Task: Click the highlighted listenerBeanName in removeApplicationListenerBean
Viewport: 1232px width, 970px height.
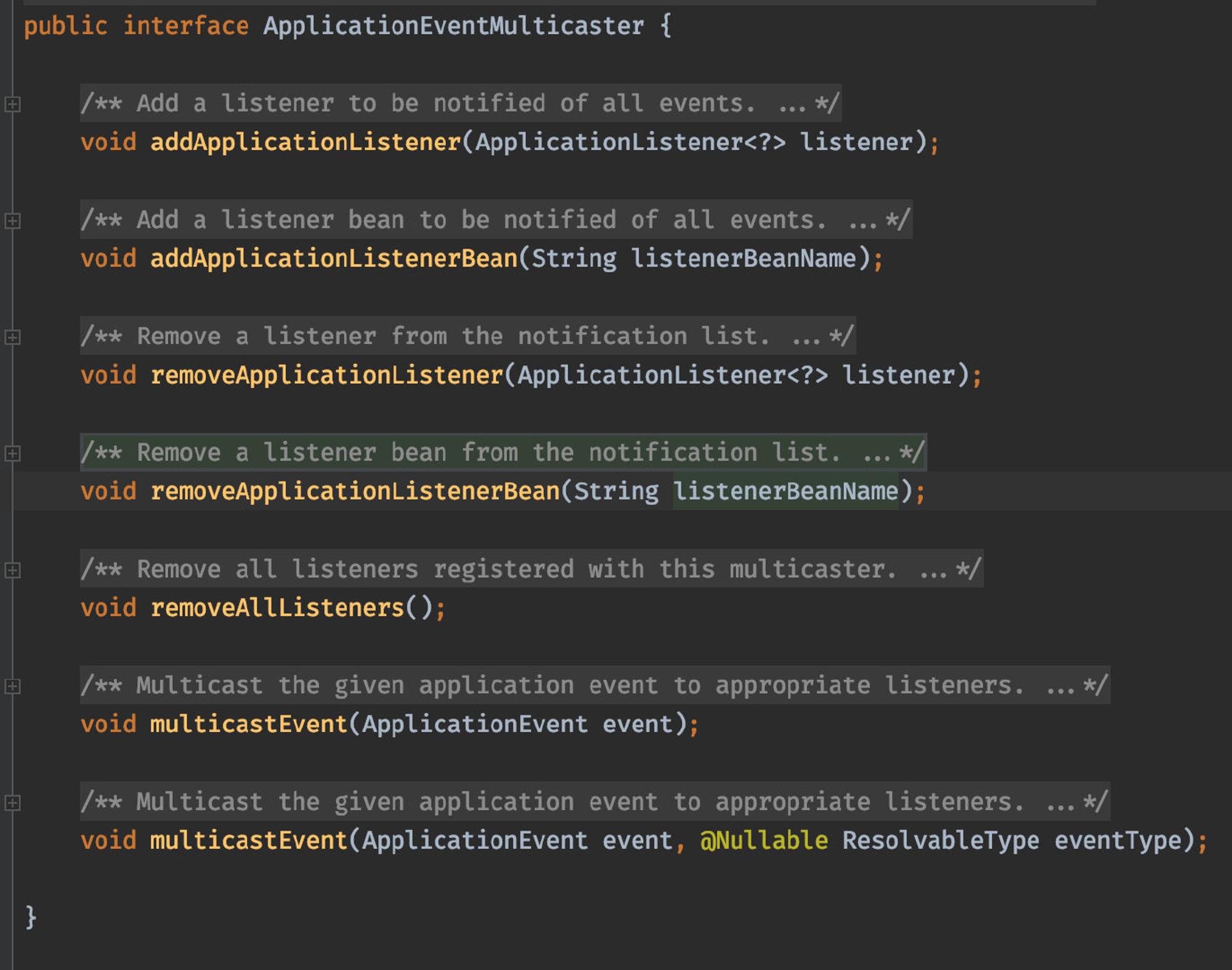Action: click(x=785, y=491)
